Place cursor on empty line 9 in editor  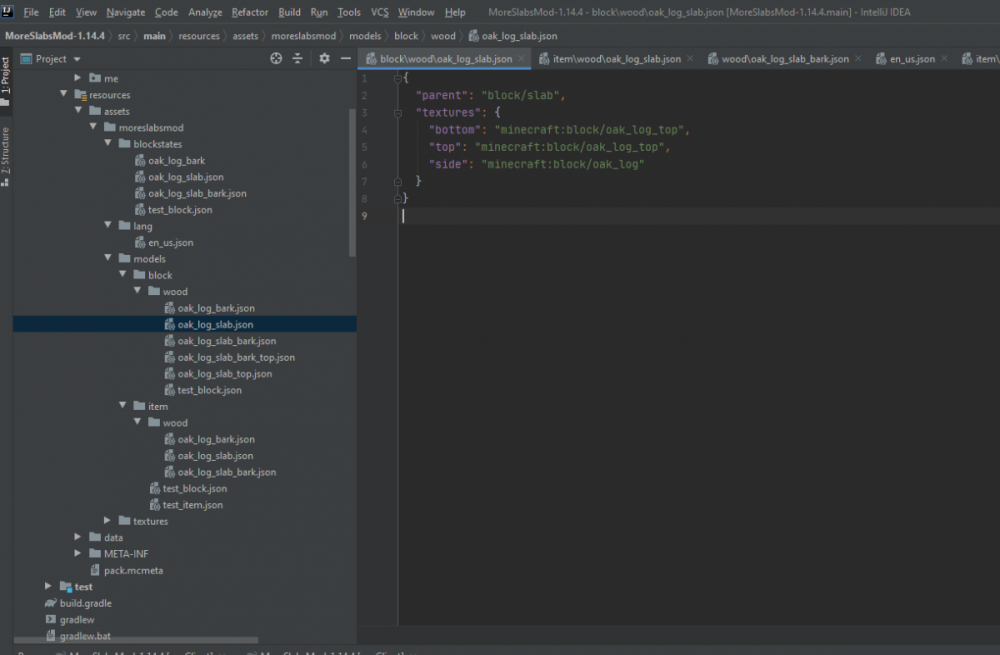pos(698,216)
